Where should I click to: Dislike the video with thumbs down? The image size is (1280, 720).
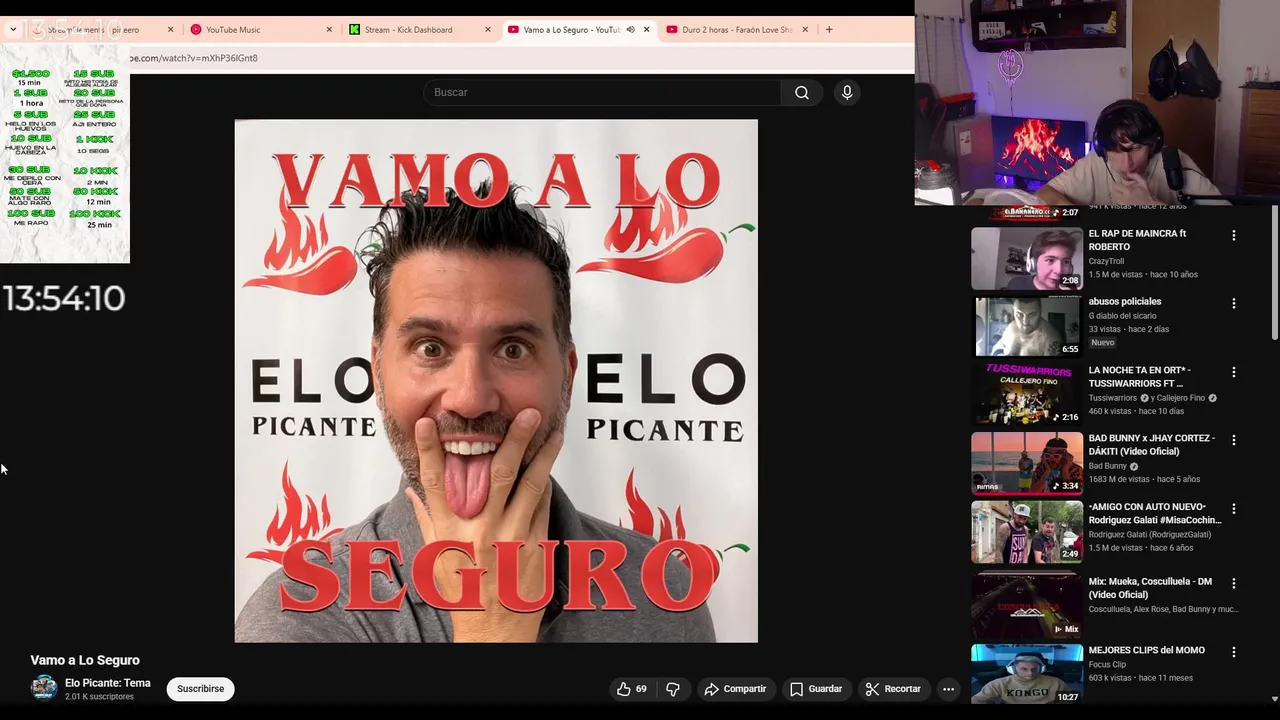[673, 689]
